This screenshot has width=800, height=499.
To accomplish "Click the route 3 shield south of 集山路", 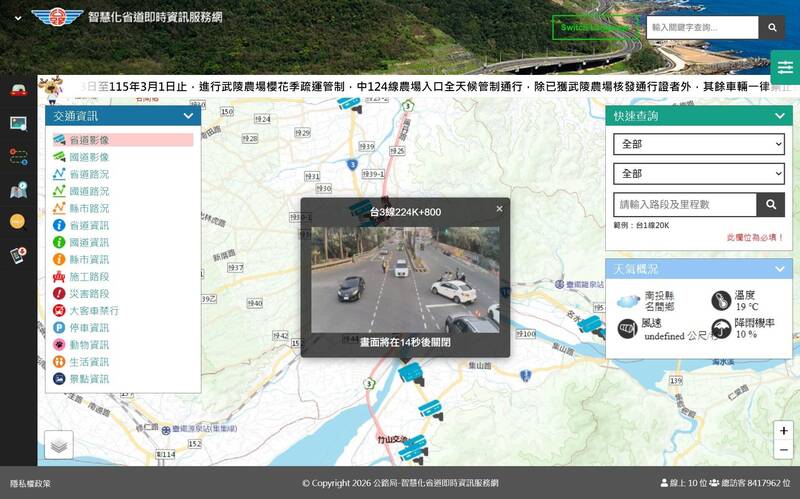I will coord(369,384).
